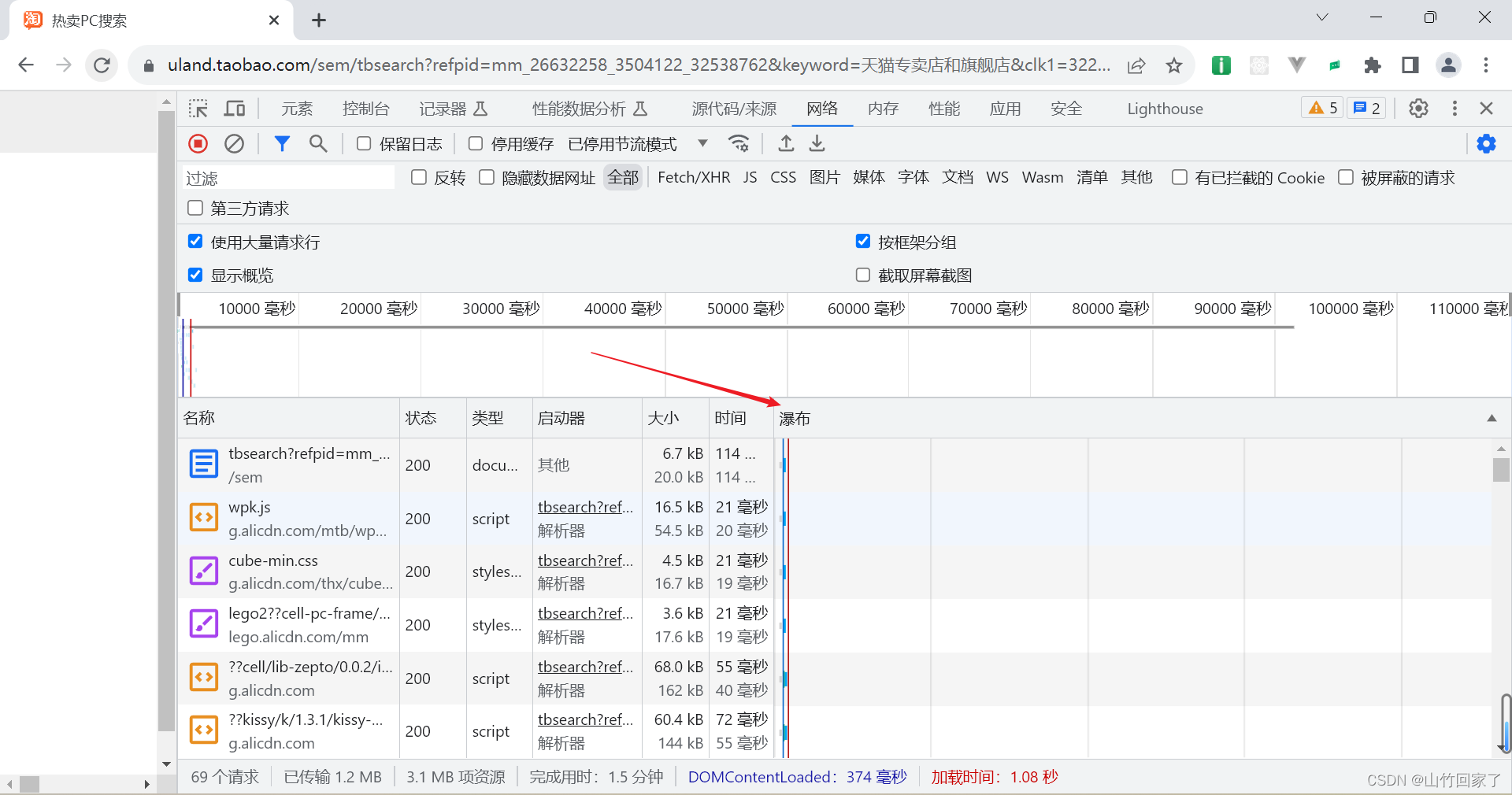Check 隐藏数据网址 option

(x=487, y=177)
